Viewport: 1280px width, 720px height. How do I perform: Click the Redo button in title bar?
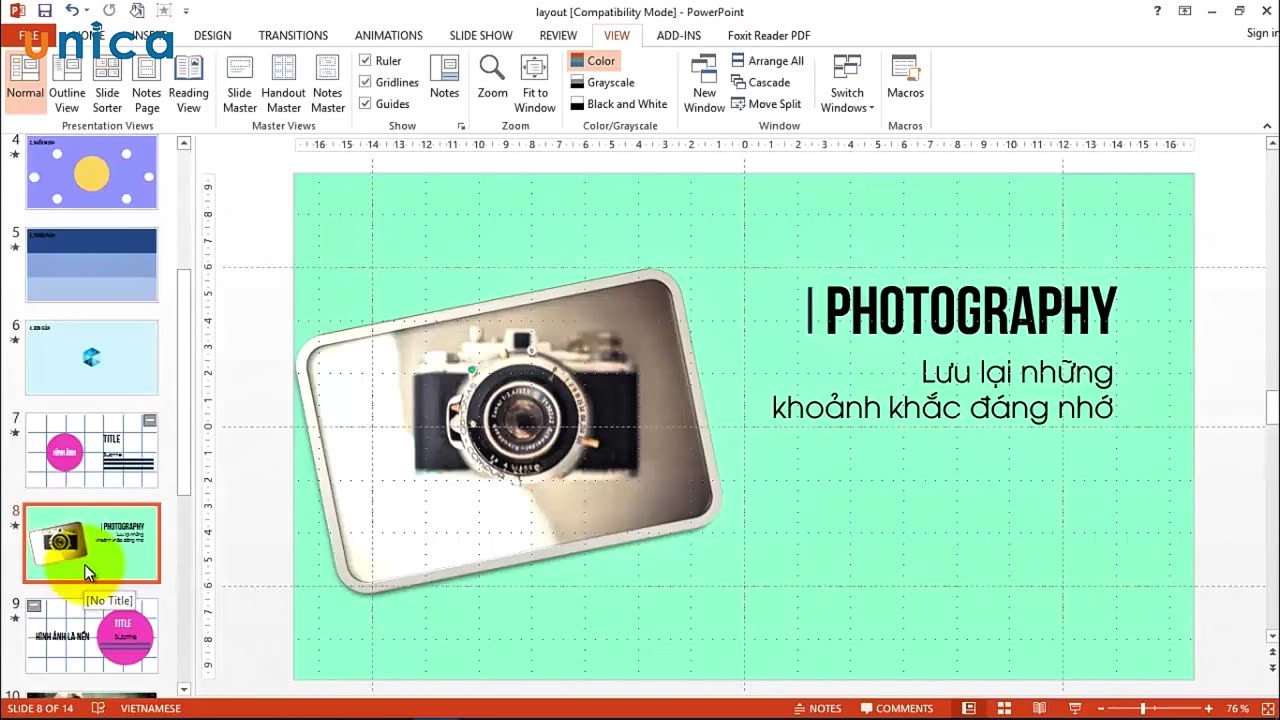[109, 11]
